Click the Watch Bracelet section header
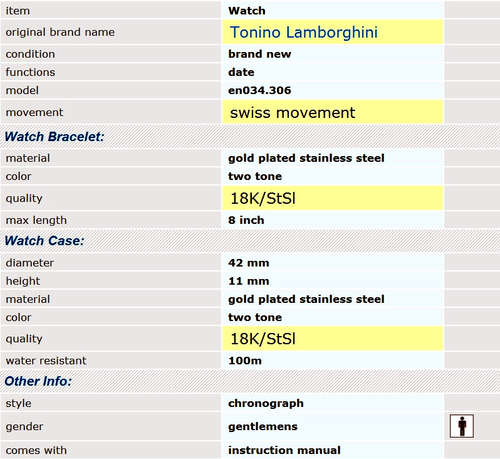Image resolution: width=500 pixels, height=459 pixels. tap(55, 137)
